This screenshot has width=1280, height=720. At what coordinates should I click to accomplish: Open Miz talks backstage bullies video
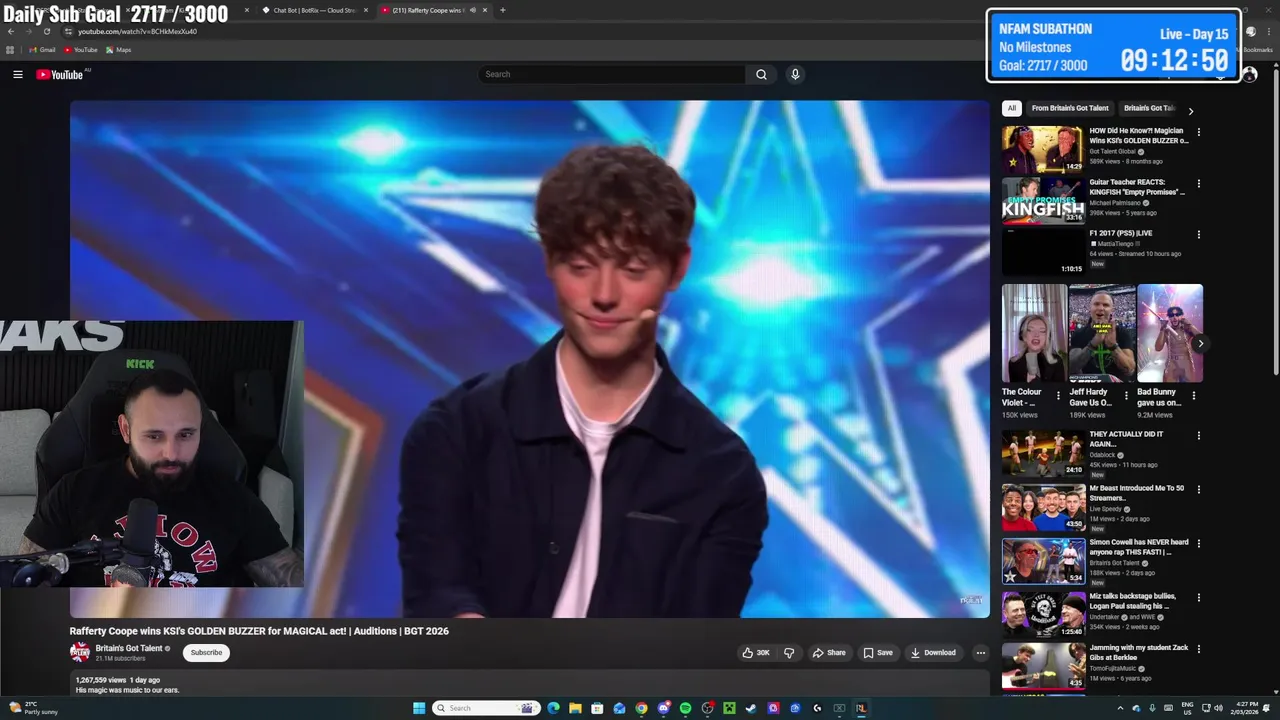[1043, 614]
